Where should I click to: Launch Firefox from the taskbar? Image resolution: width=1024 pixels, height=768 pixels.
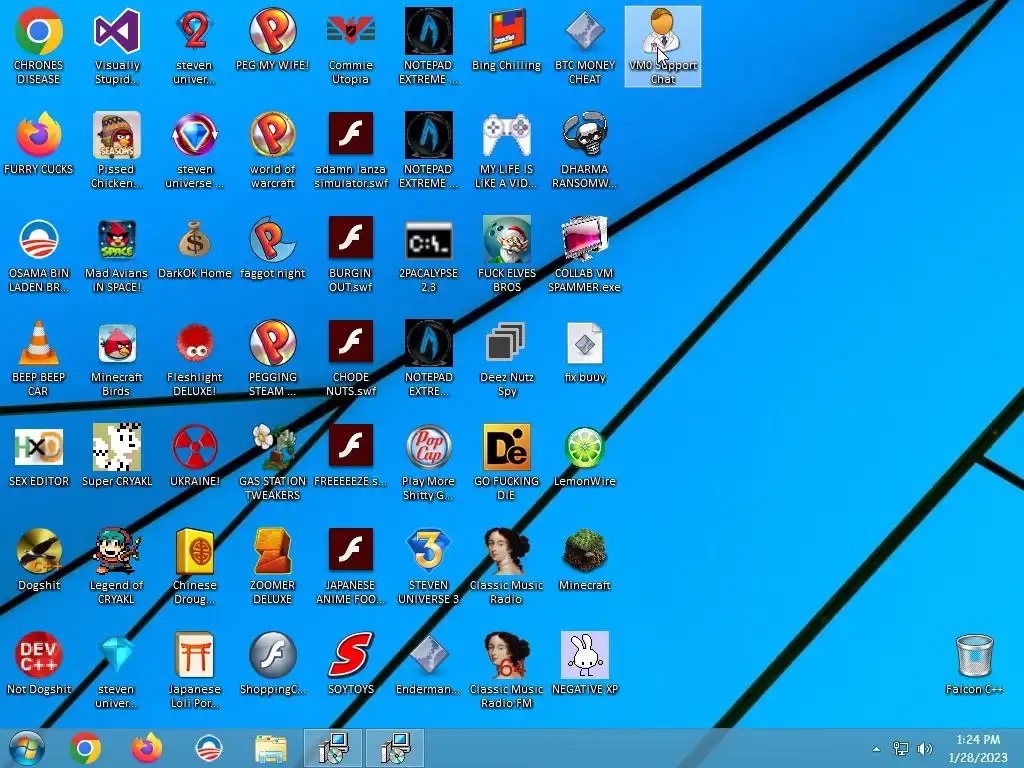pos(147,748)
